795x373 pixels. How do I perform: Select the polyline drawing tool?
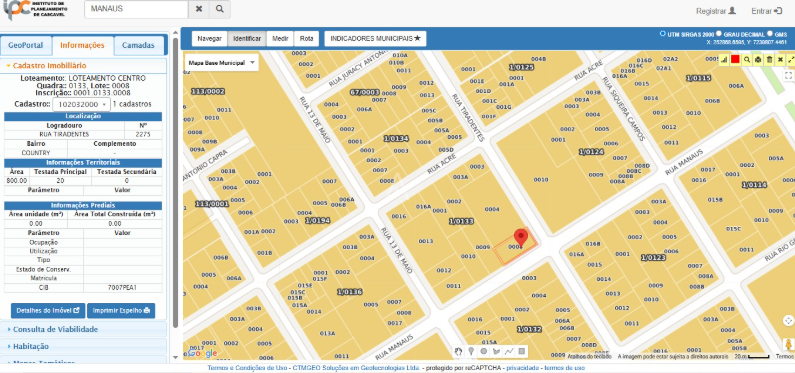[509, 351]
